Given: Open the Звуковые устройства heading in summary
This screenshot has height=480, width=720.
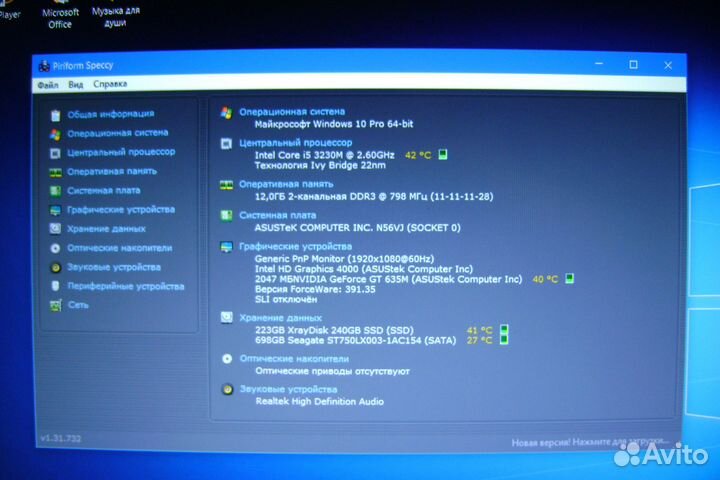Looking at the screenshot, I should point(288,390).
